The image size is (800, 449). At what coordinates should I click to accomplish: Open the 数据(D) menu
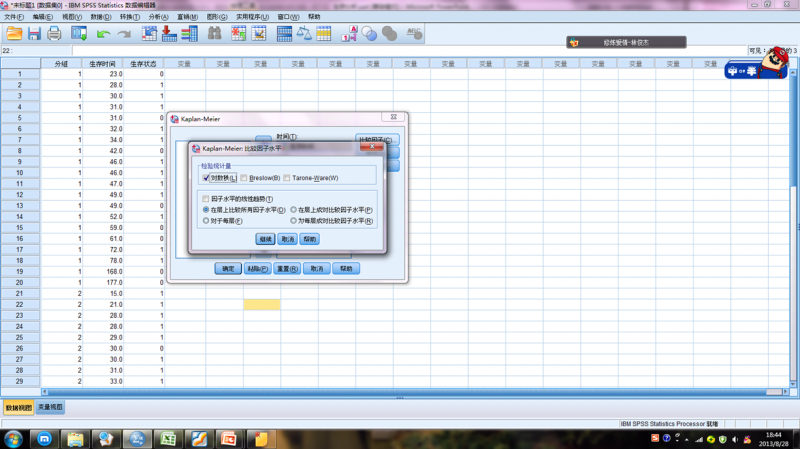(x=101, y=17)
